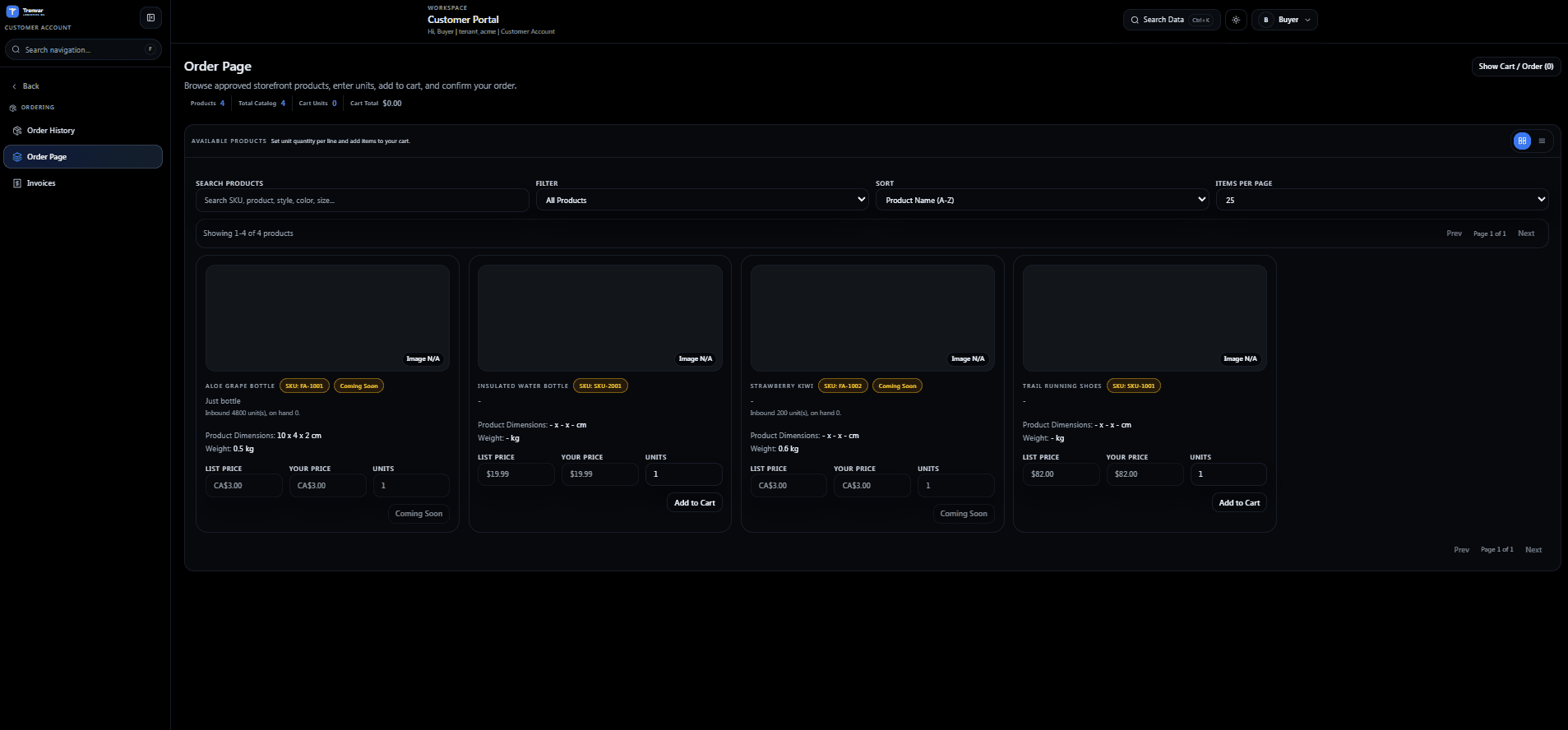Click Aloe Grape Bottle your price CA$3.00

pyautogui.click(x=327, y=486)
